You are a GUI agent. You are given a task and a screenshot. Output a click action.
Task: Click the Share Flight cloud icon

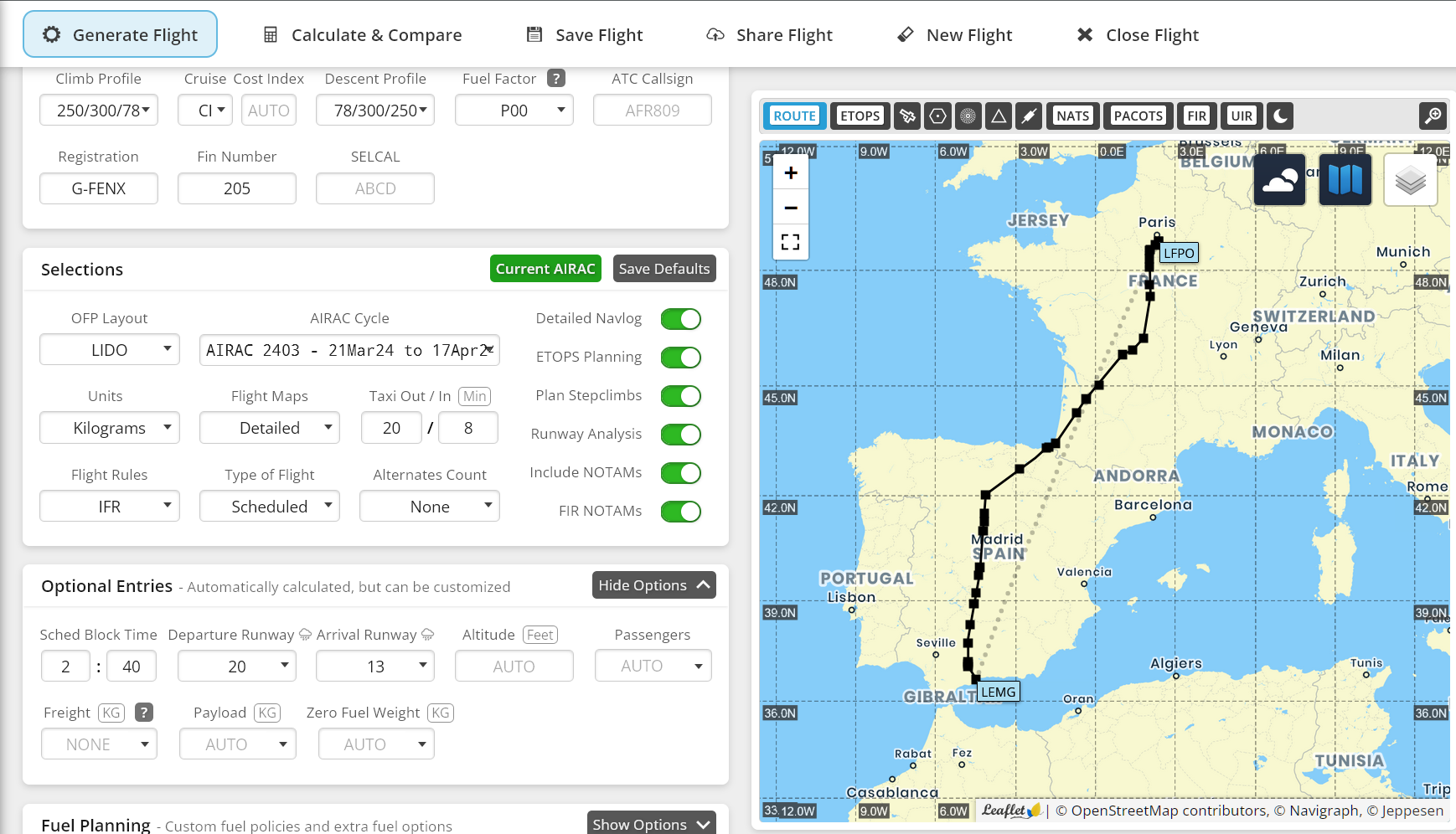point(715,34)
